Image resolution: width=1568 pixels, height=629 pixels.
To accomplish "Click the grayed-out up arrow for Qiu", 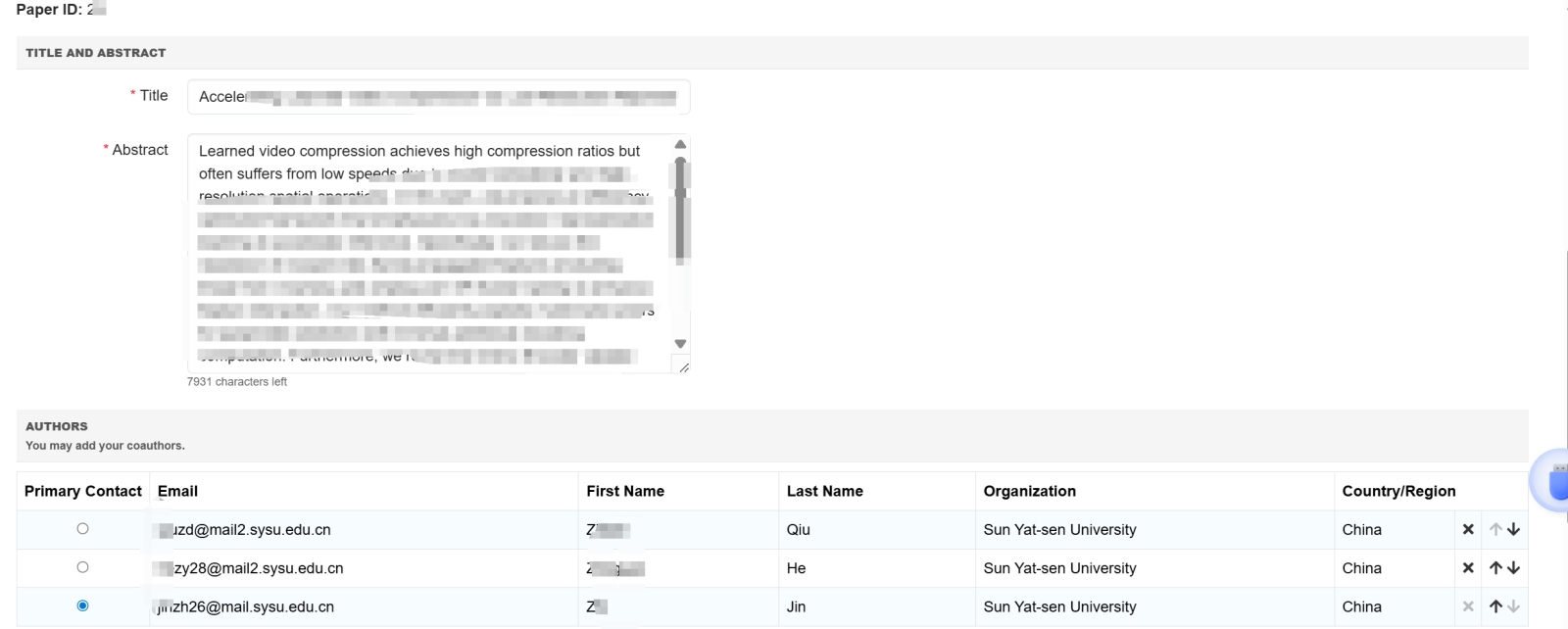I will (x=1495, y=529).
